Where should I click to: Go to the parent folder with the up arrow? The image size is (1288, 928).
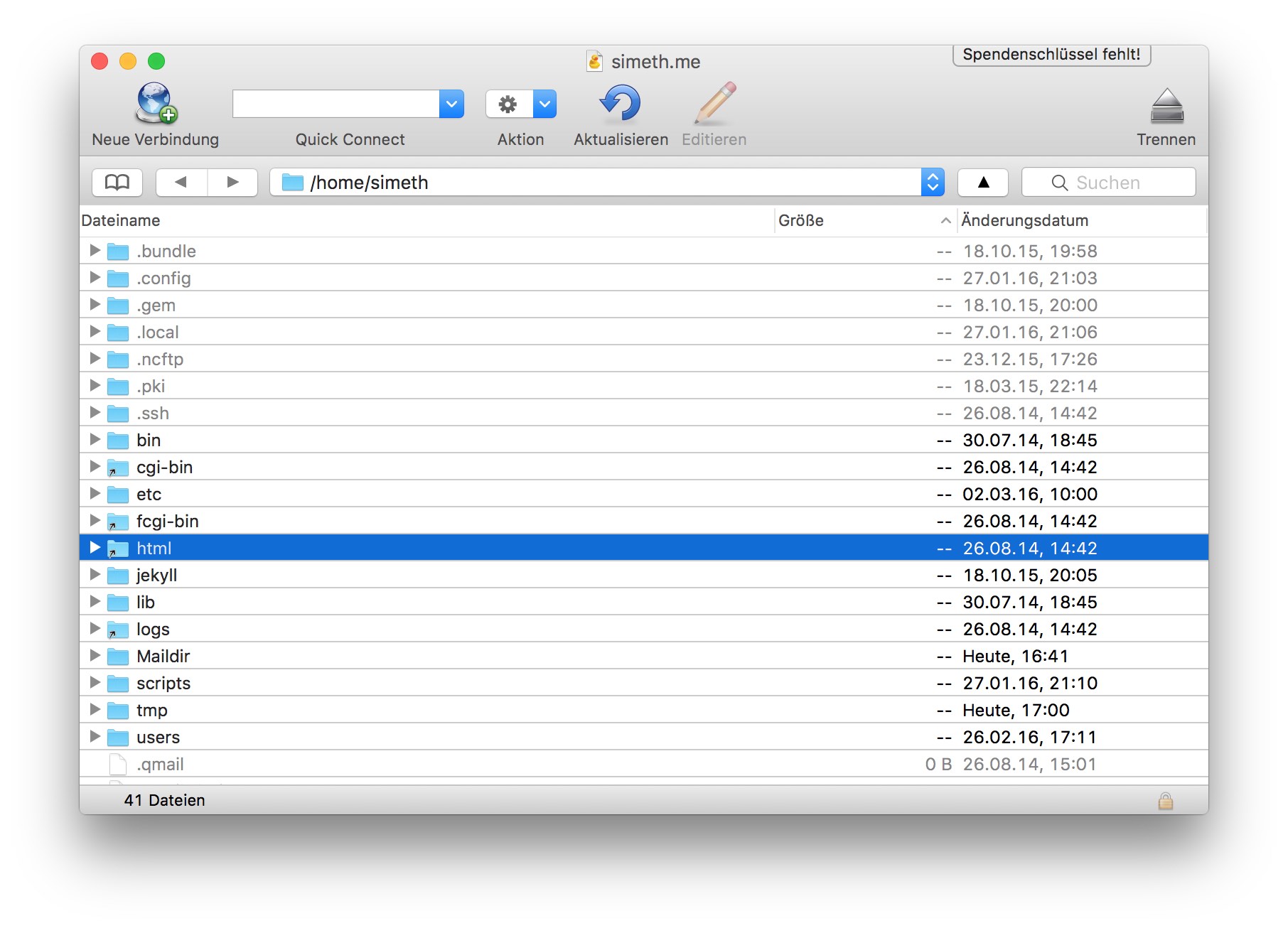click(x=983, y=183)
